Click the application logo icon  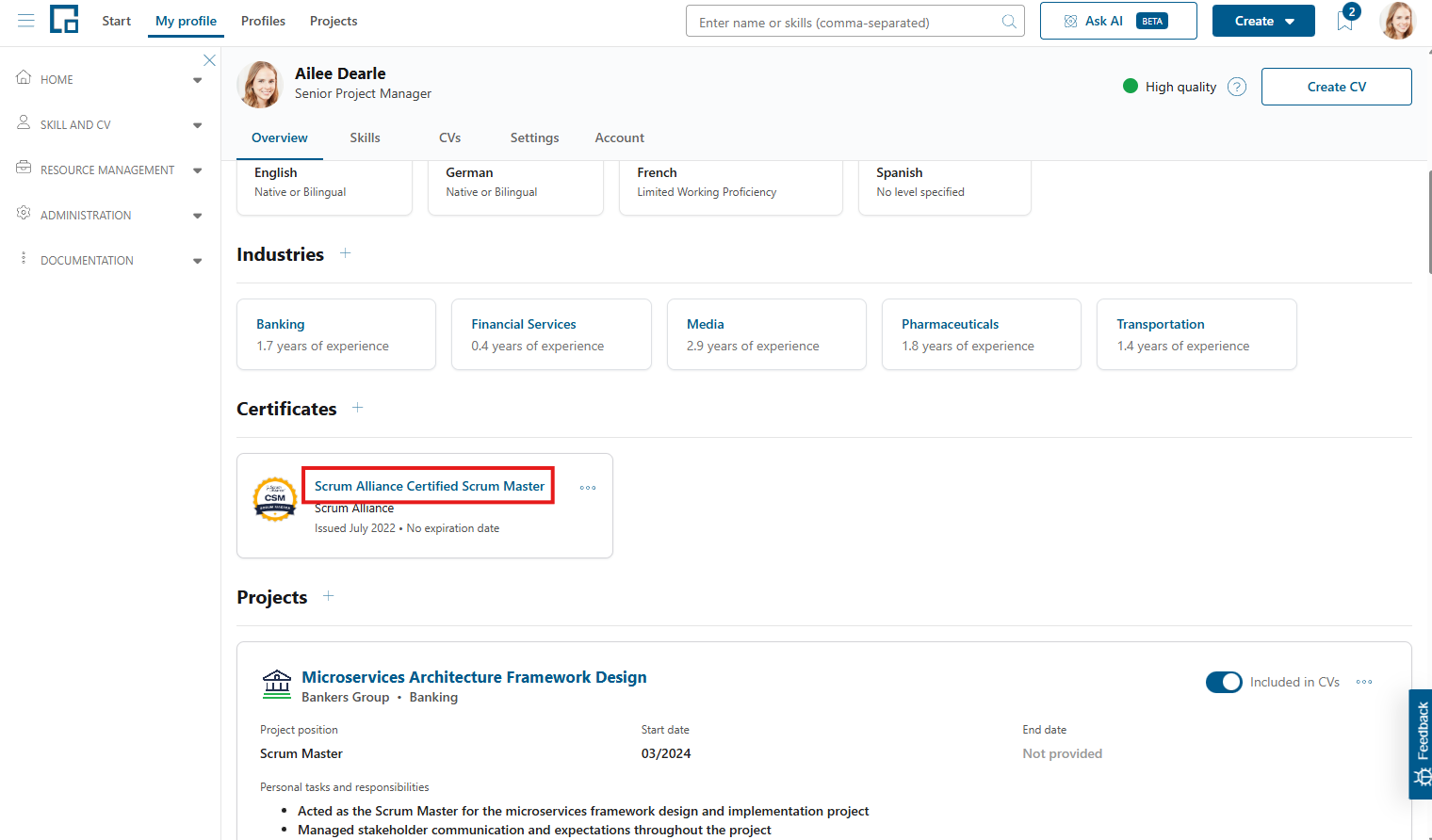tap(64, 20)
